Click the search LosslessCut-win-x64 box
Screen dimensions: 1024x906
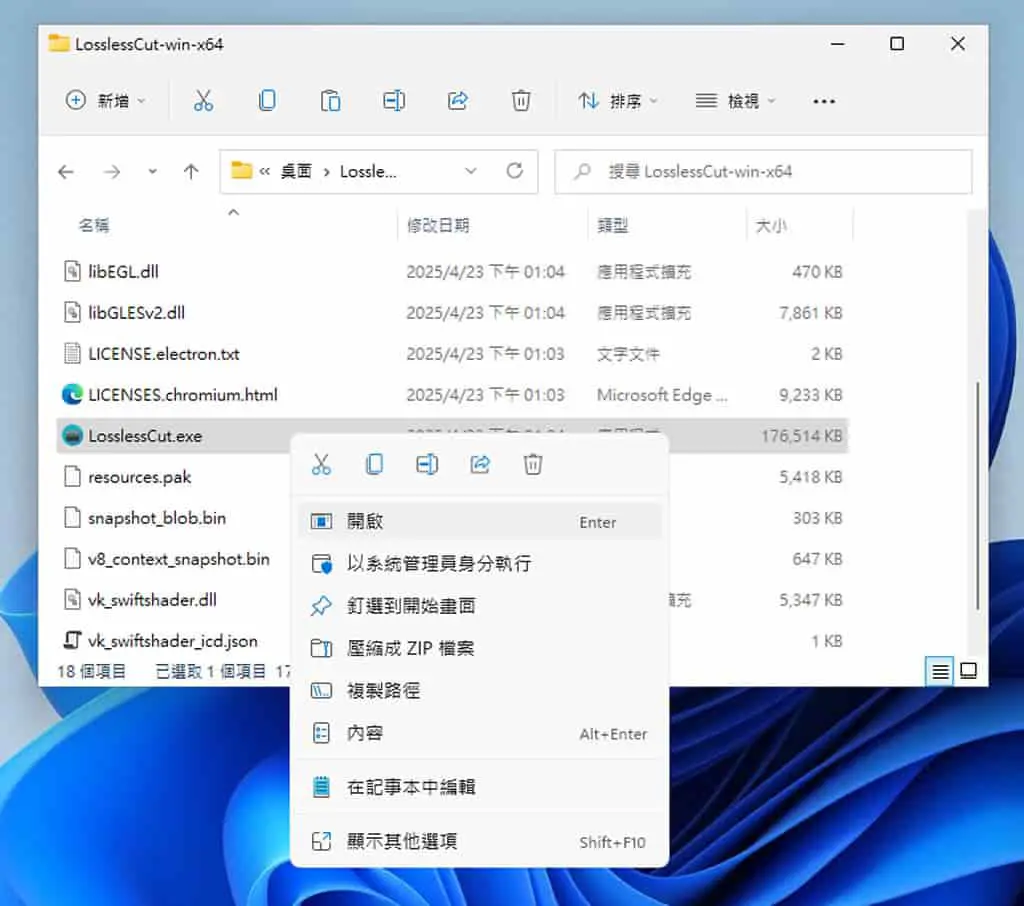point(763,172)
